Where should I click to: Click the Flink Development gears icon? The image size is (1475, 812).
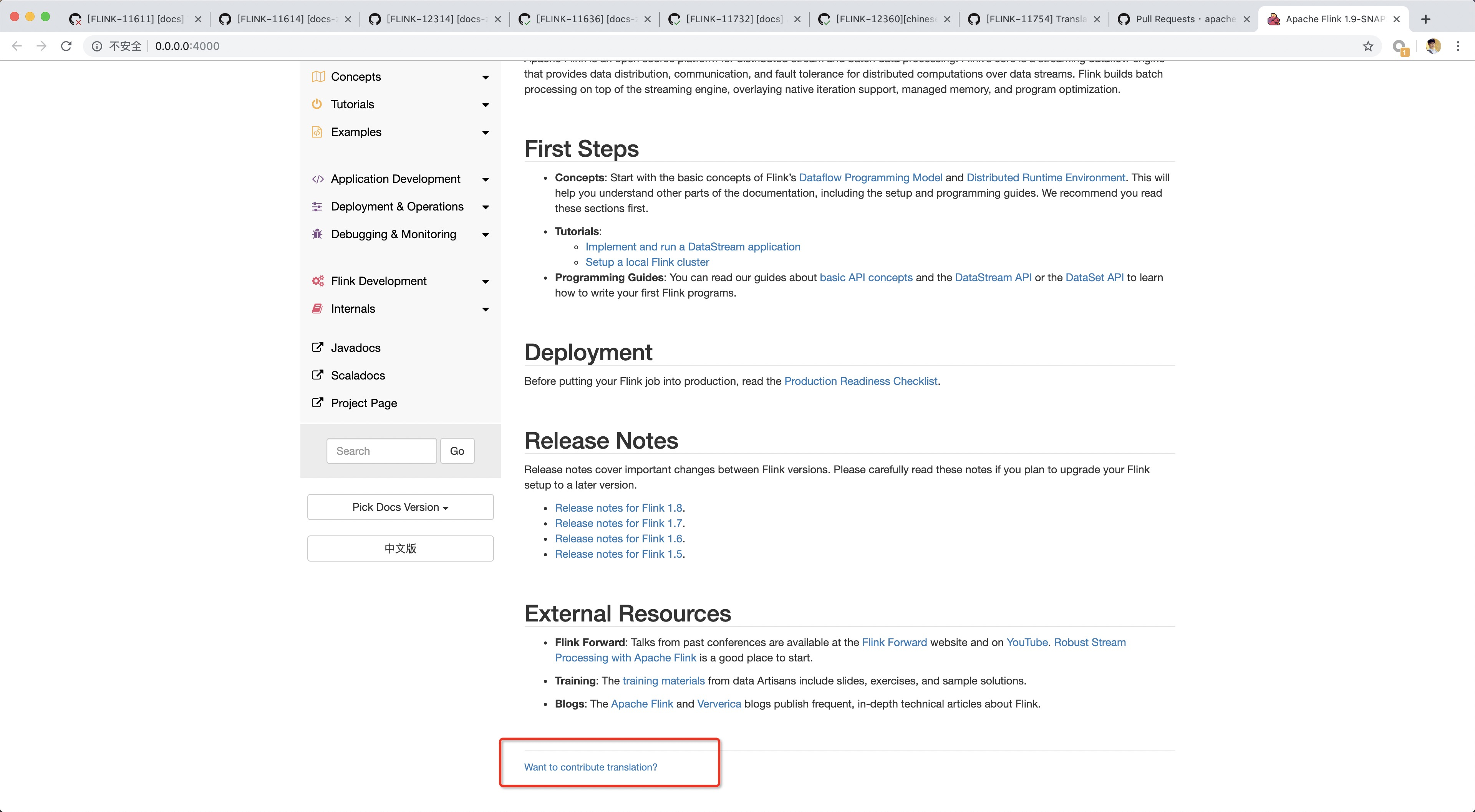point(318,281)
